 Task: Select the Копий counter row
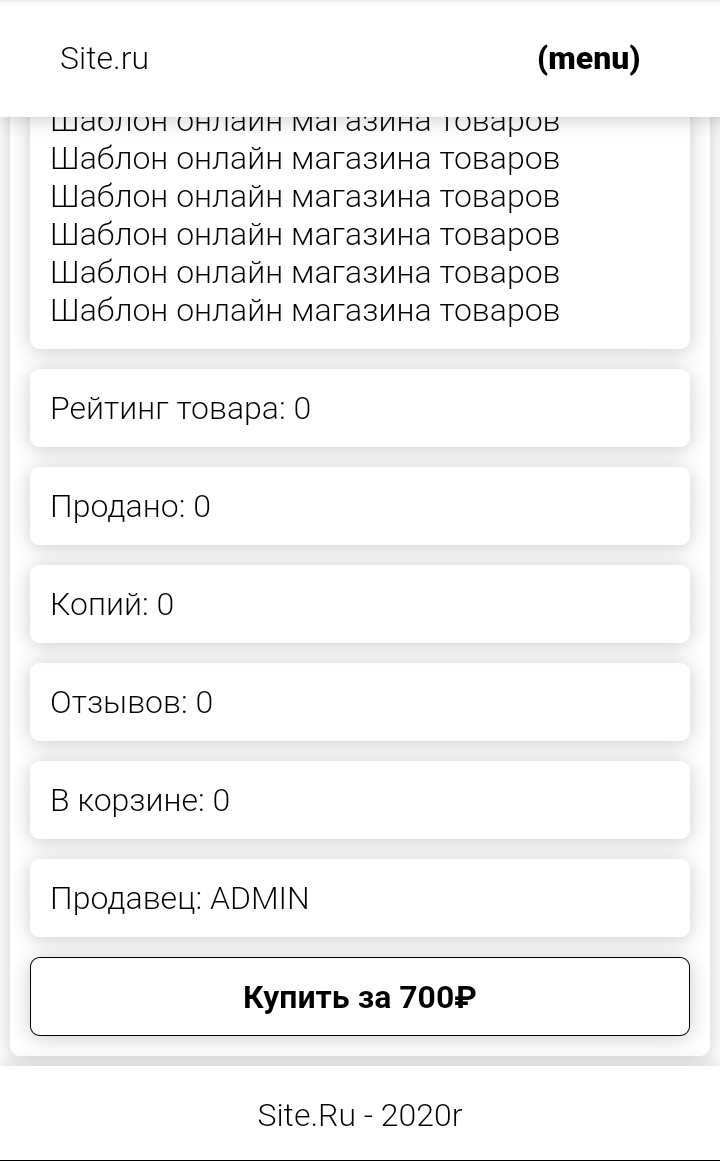tap(359, 604)
